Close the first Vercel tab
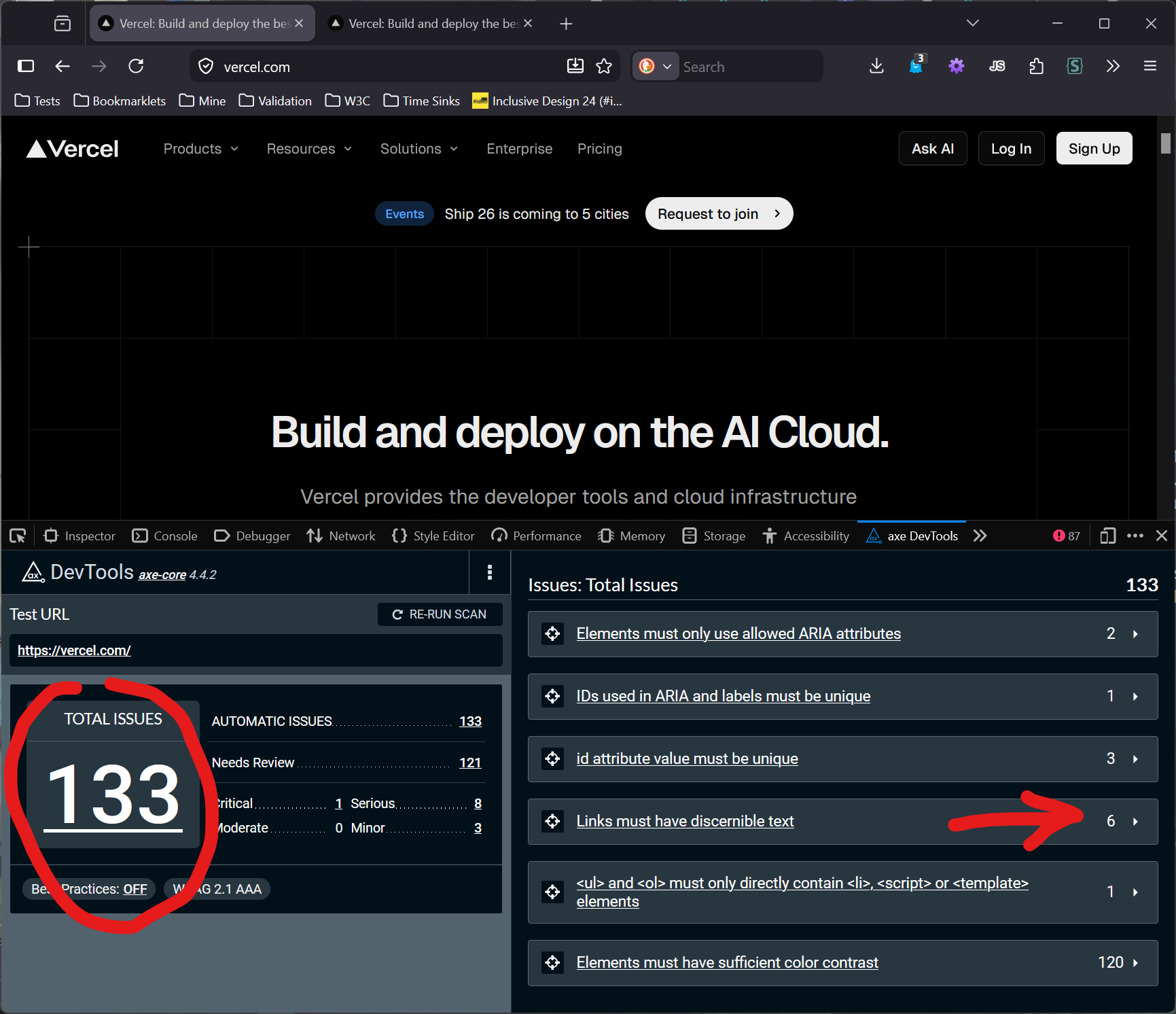The image size is (1176, 1014). pos(299,23)
